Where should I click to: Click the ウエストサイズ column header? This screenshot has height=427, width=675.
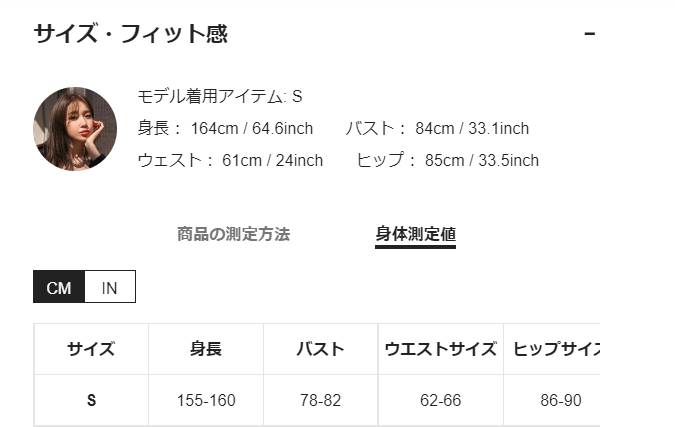[440, 349]
